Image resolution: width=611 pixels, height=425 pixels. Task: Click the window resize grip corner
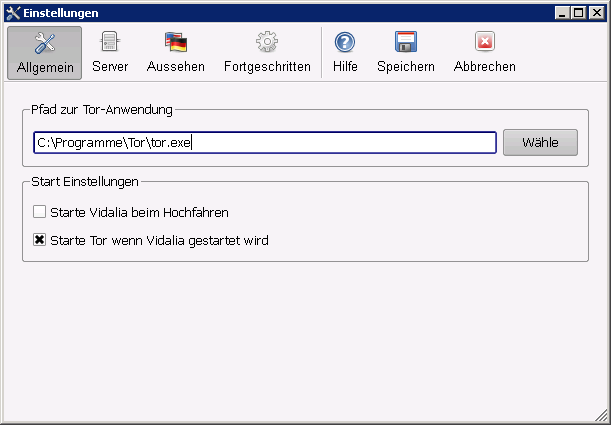click(602, 416)
